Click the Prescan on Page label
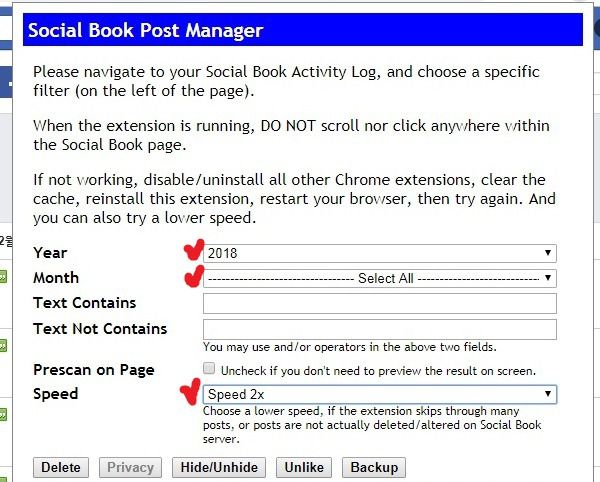The width and height of the screenshot is (600, 482). 94,370
